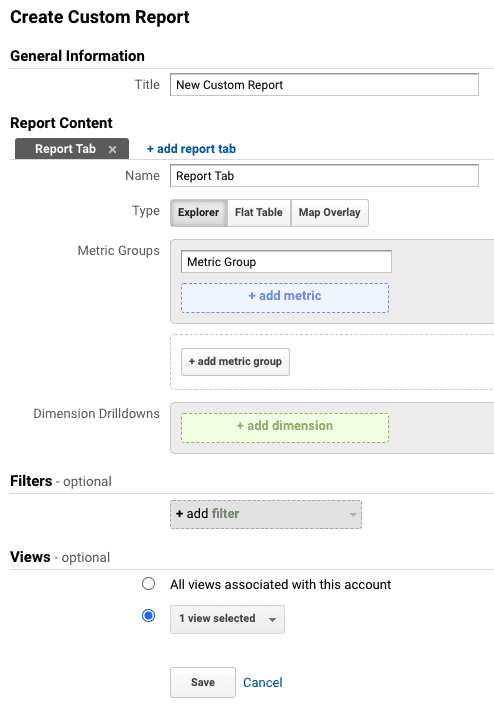Click the add metric box
Screen dimensions: 494x714
point(285,298)
